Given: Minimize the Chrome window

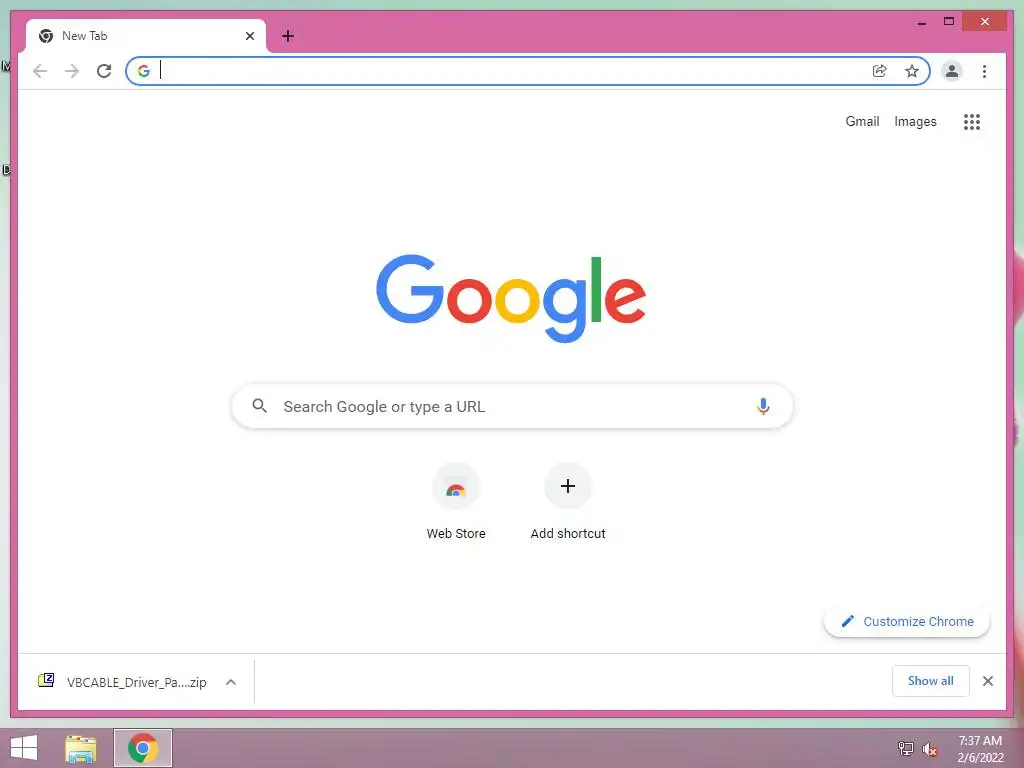Looking at the screenshot, I should pyautogui.click(x=921, y=22).
